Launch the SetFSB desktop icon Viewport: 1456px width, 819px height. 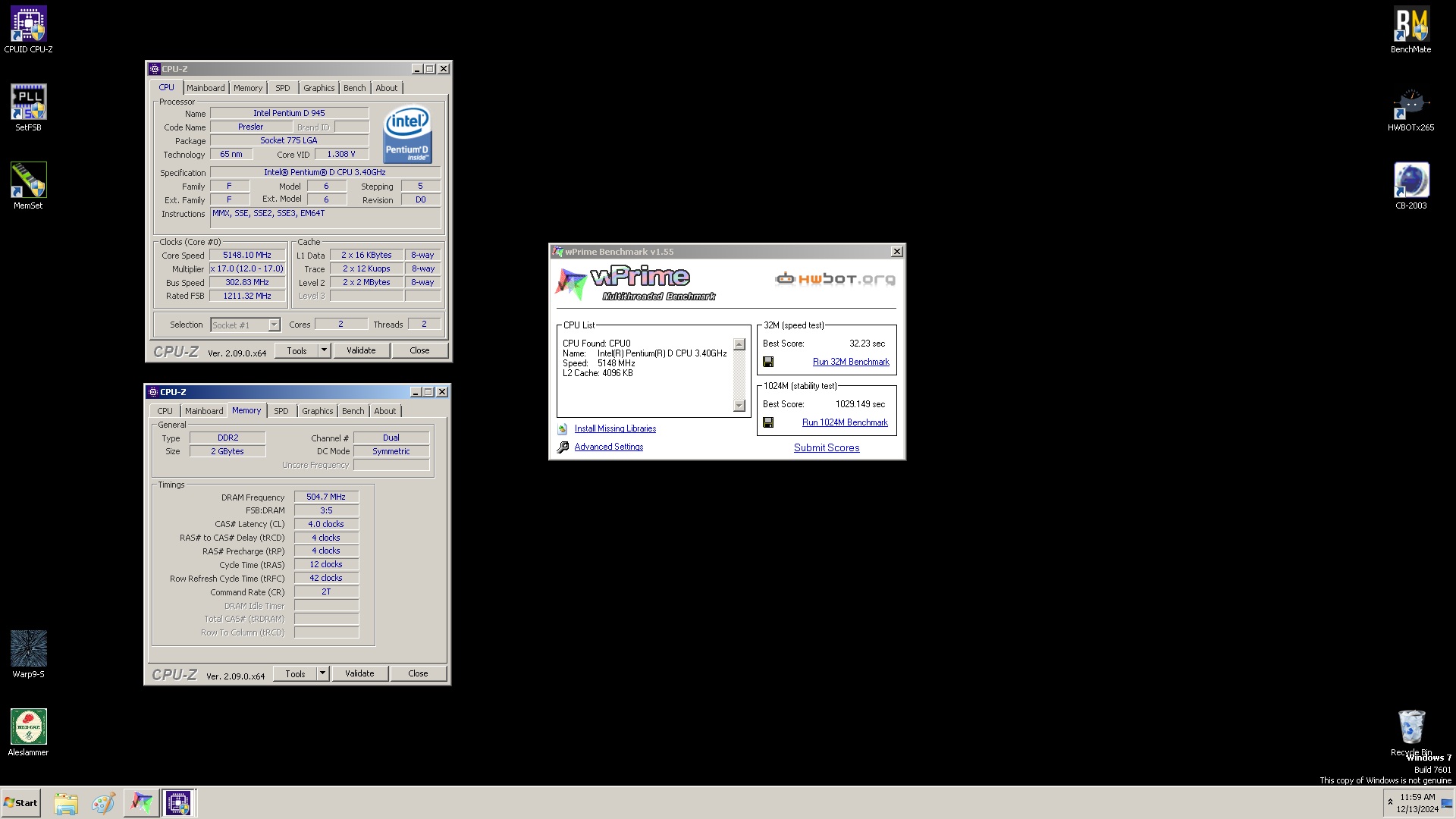[28, 108]
